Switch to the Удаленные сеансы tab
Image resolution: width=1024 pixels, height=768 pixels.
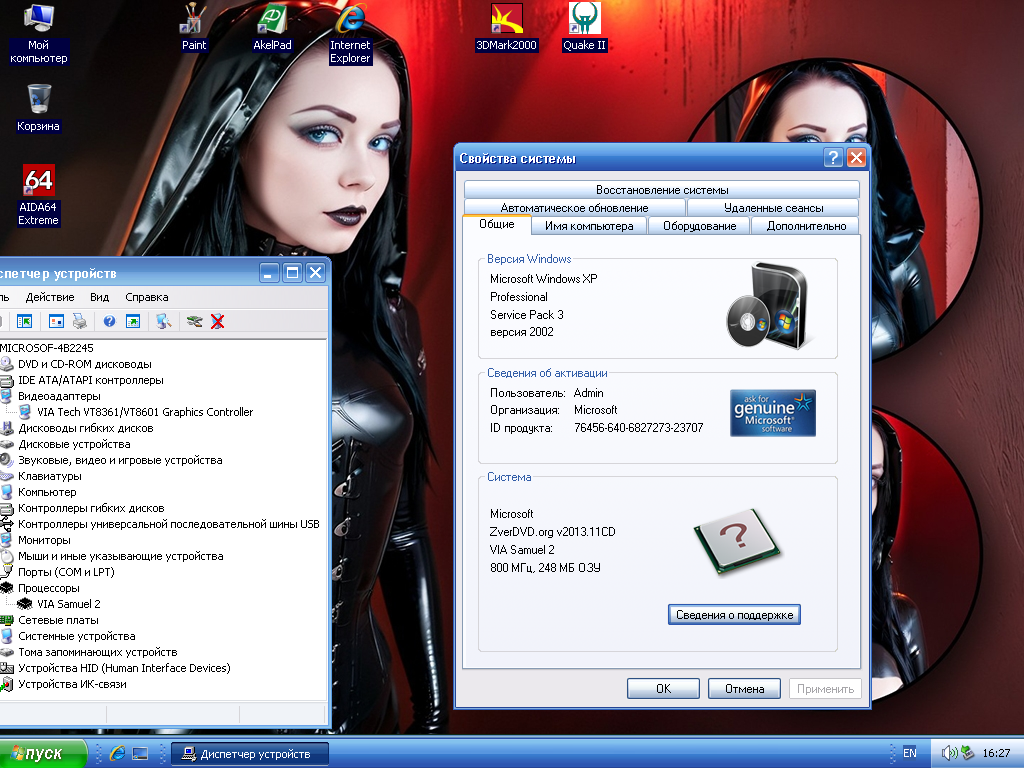pos(773,208)
